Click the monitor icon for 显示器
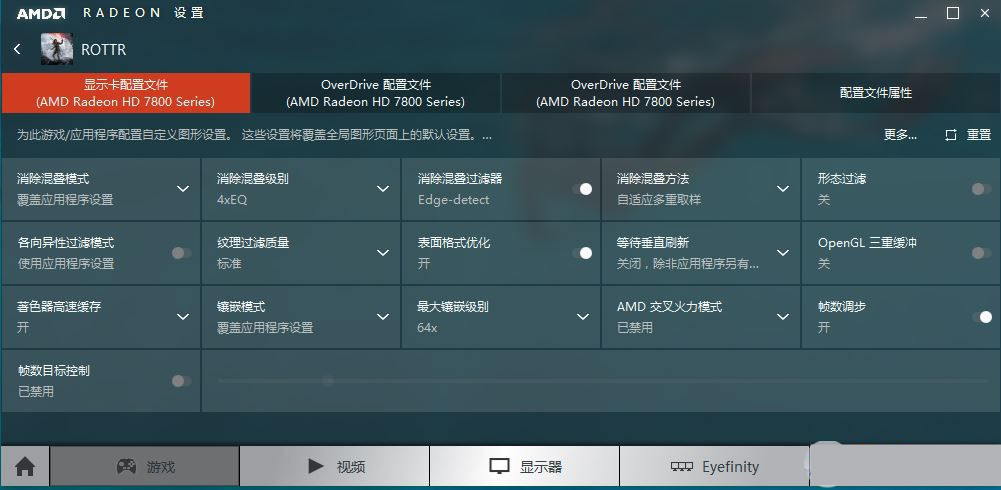 click(500, 466)
